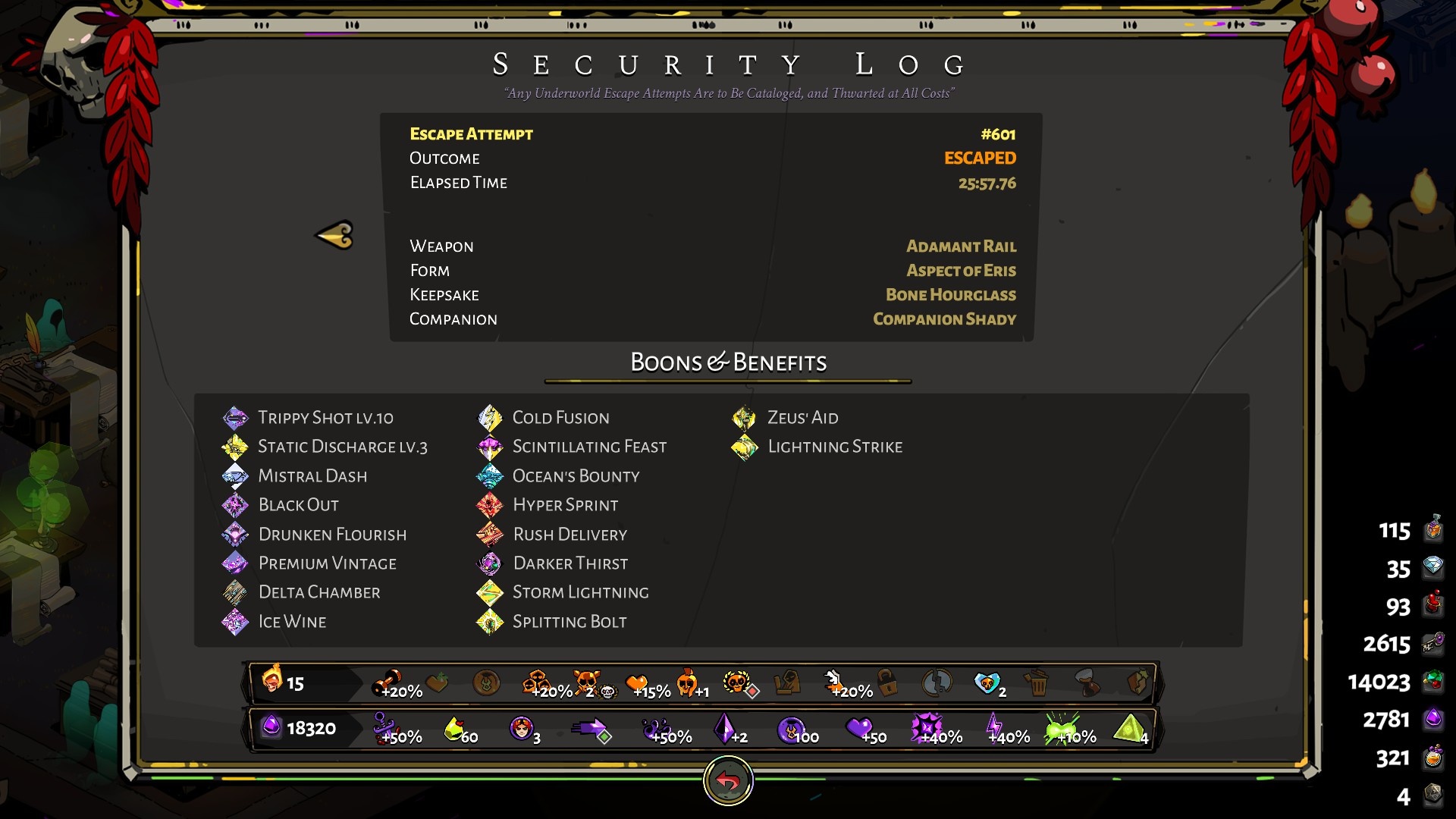
Task: Click the Cold Fusion boon icon
Action: coord(490,418)
